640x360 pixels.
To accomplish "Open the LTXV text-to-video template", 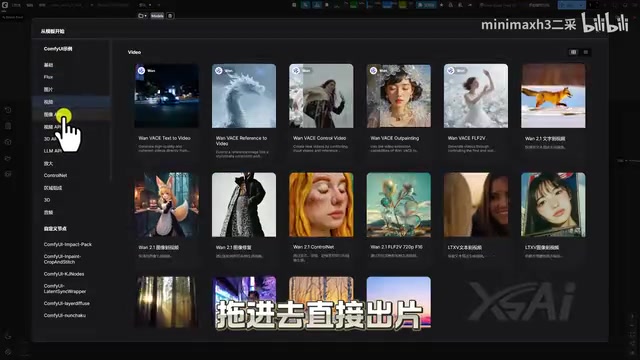I will 476,204.
